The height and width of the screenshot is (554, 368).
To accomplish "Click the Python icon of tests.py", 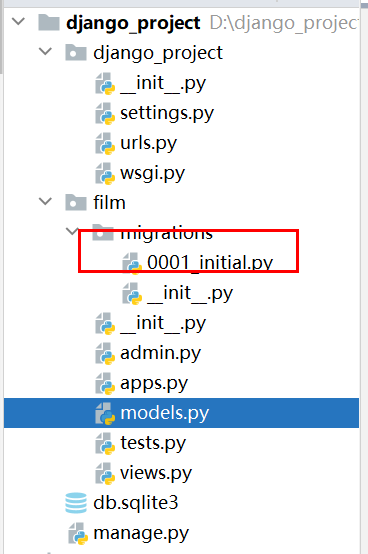I will [x=105, y=443].
